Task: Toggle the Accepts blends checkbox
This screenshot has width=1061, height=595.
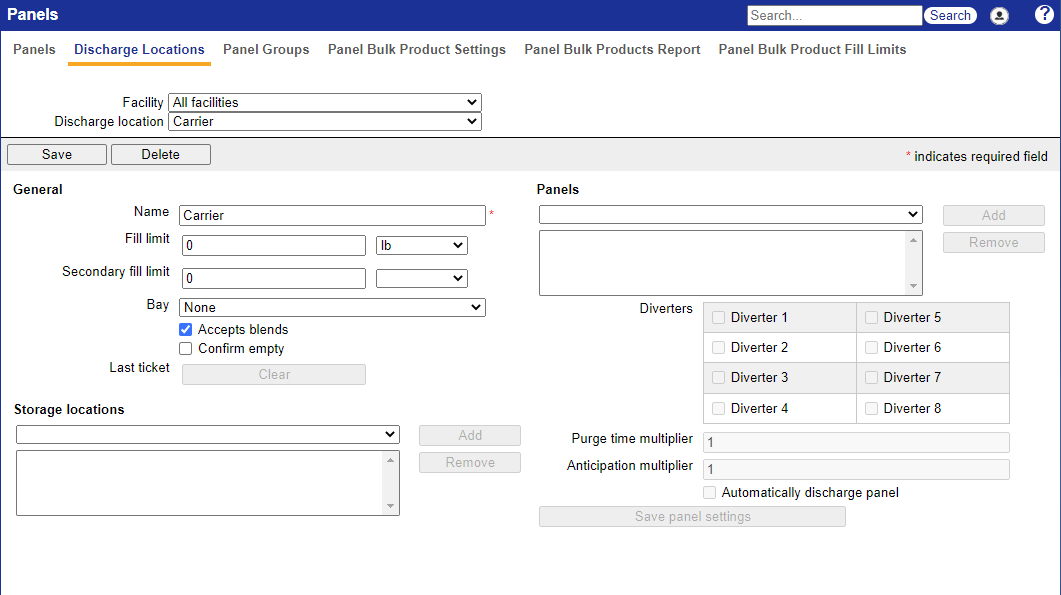Action: [x=186, y=329]
